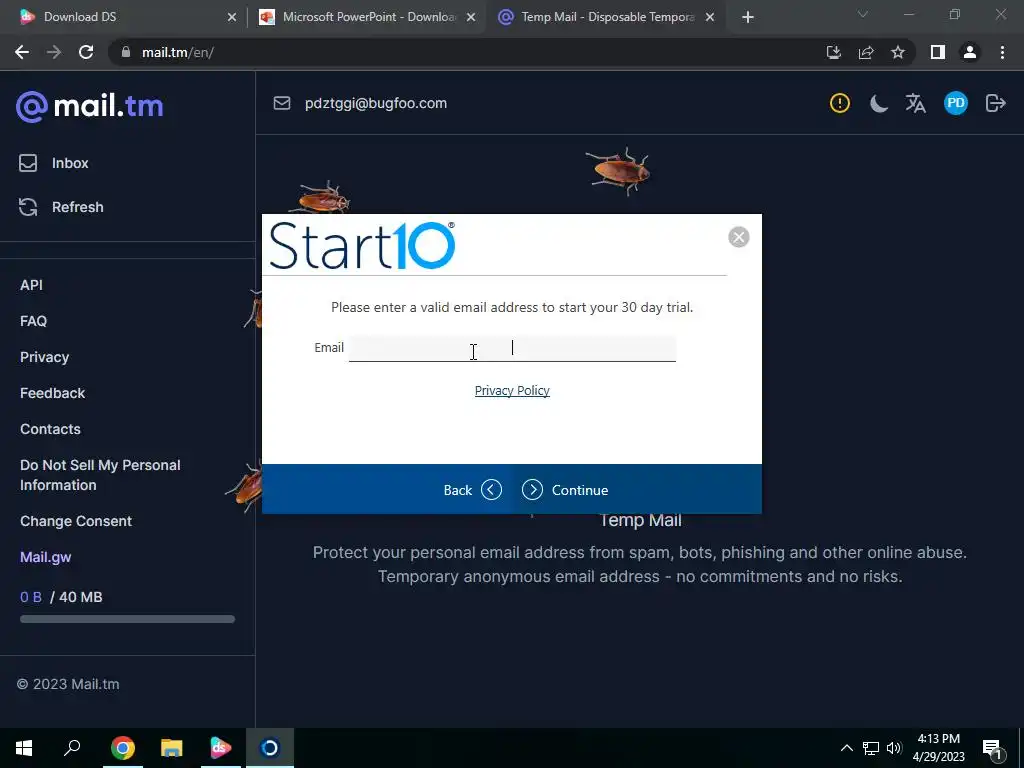Copy the pdztggi@bugfoo.com address text
The width and height of the screenshot is (1024, 768).
pos(376,103)
